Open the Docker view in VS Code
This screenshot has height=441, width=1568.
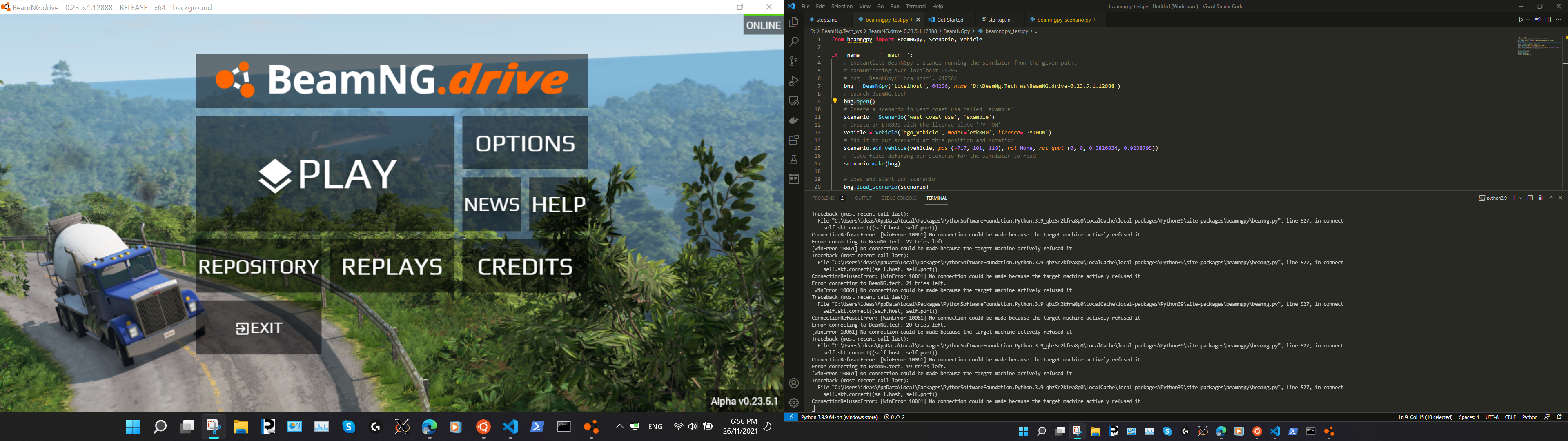[x=794, y=120]
